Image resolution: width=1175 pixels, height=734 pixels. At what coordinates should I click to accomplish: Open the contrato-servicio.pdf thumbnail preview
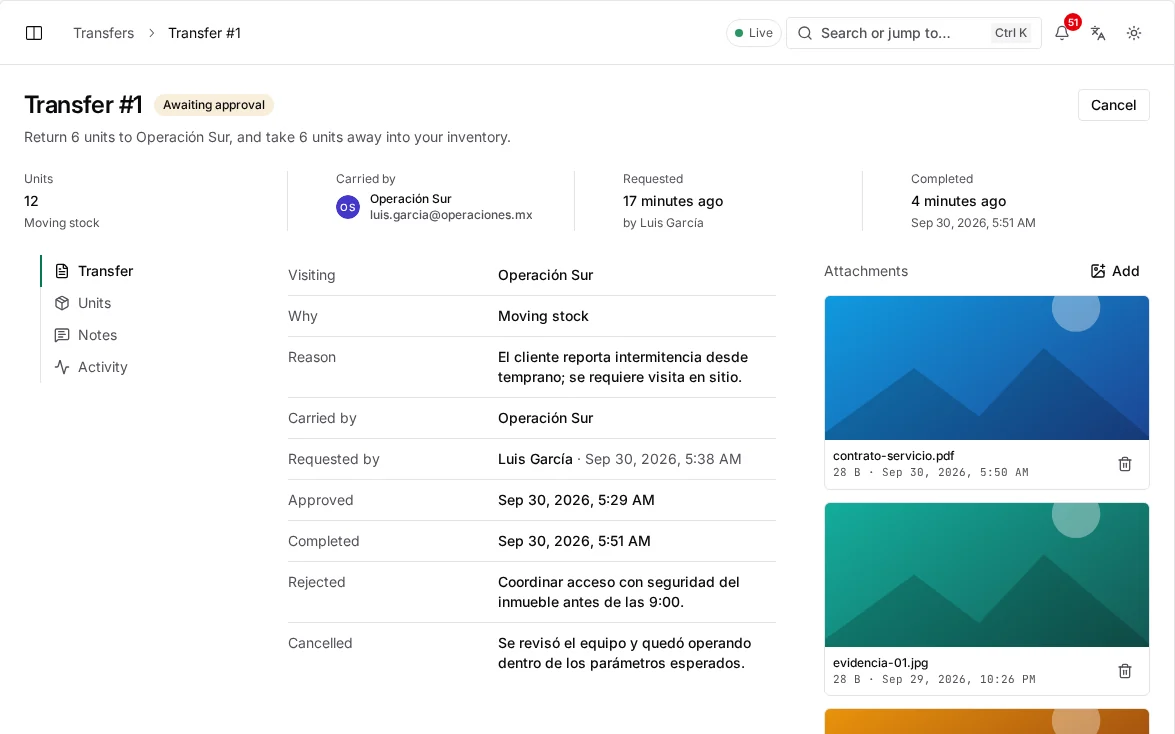pyautogui.click(x=986, y=368)
